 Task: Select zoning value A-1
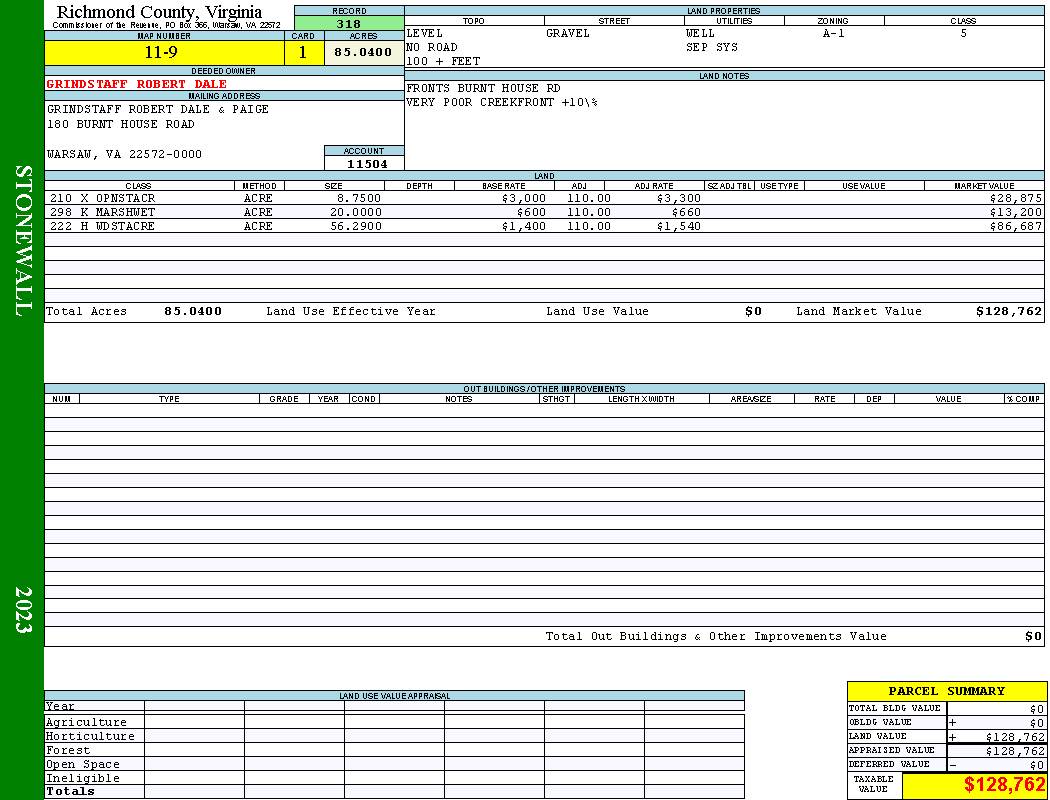(x=834, y=33)
